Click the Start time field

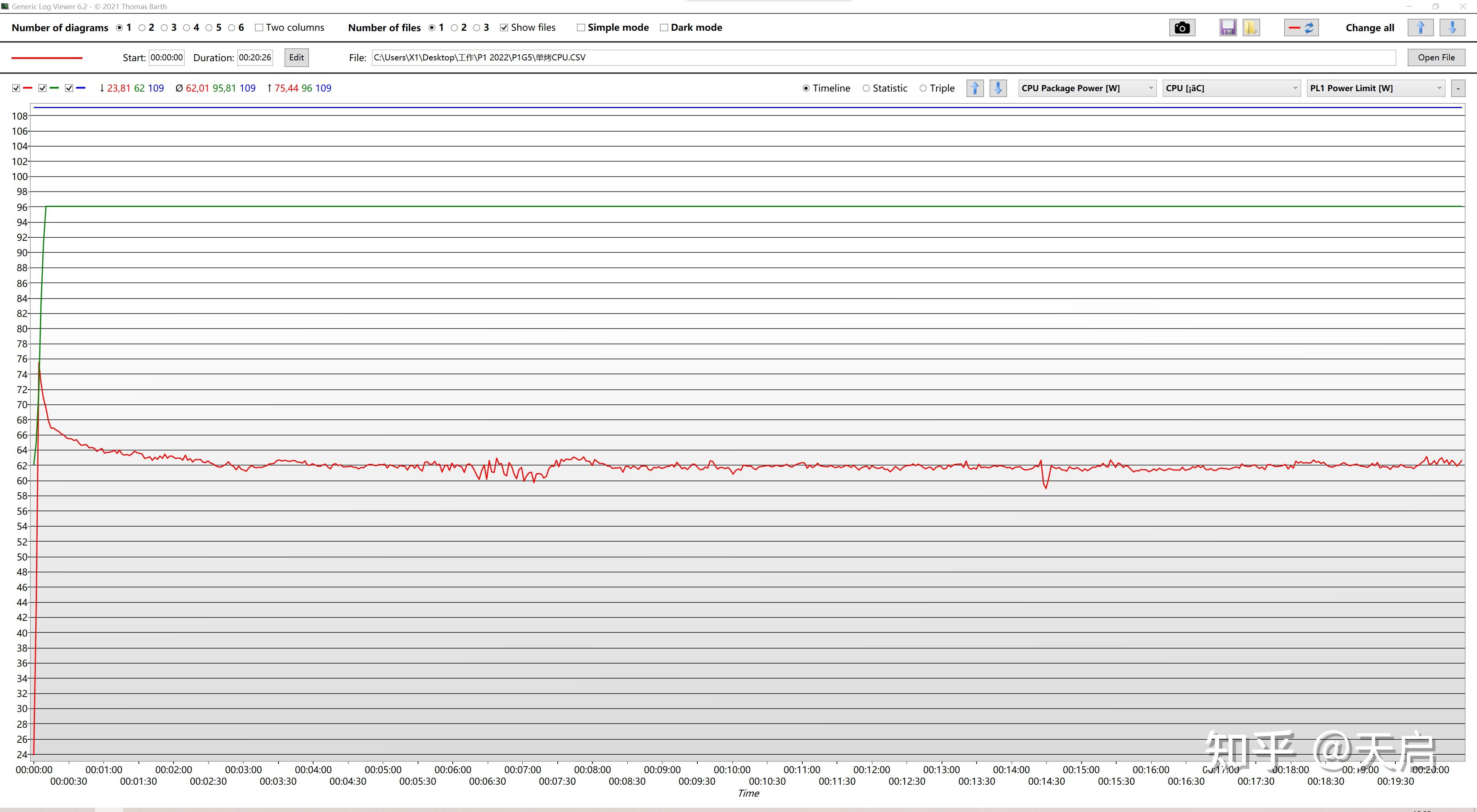167,57
